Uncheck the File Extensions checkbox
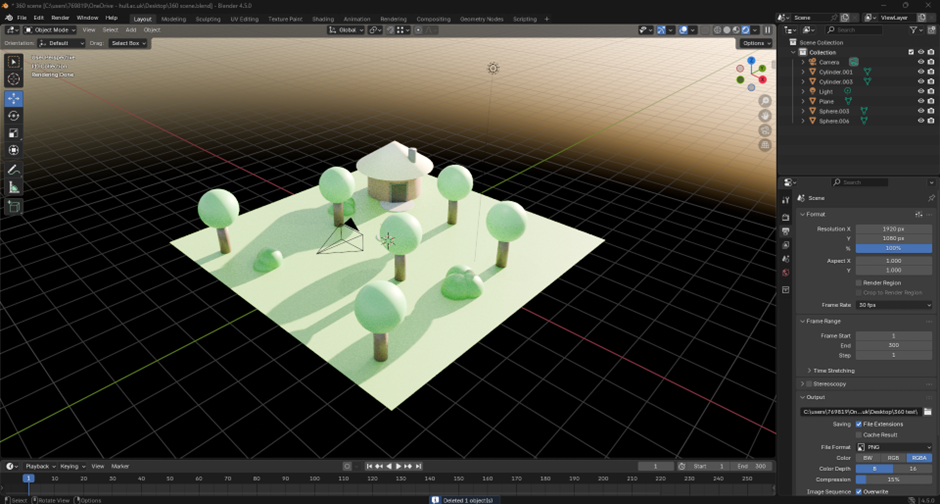 pos(858,424)
